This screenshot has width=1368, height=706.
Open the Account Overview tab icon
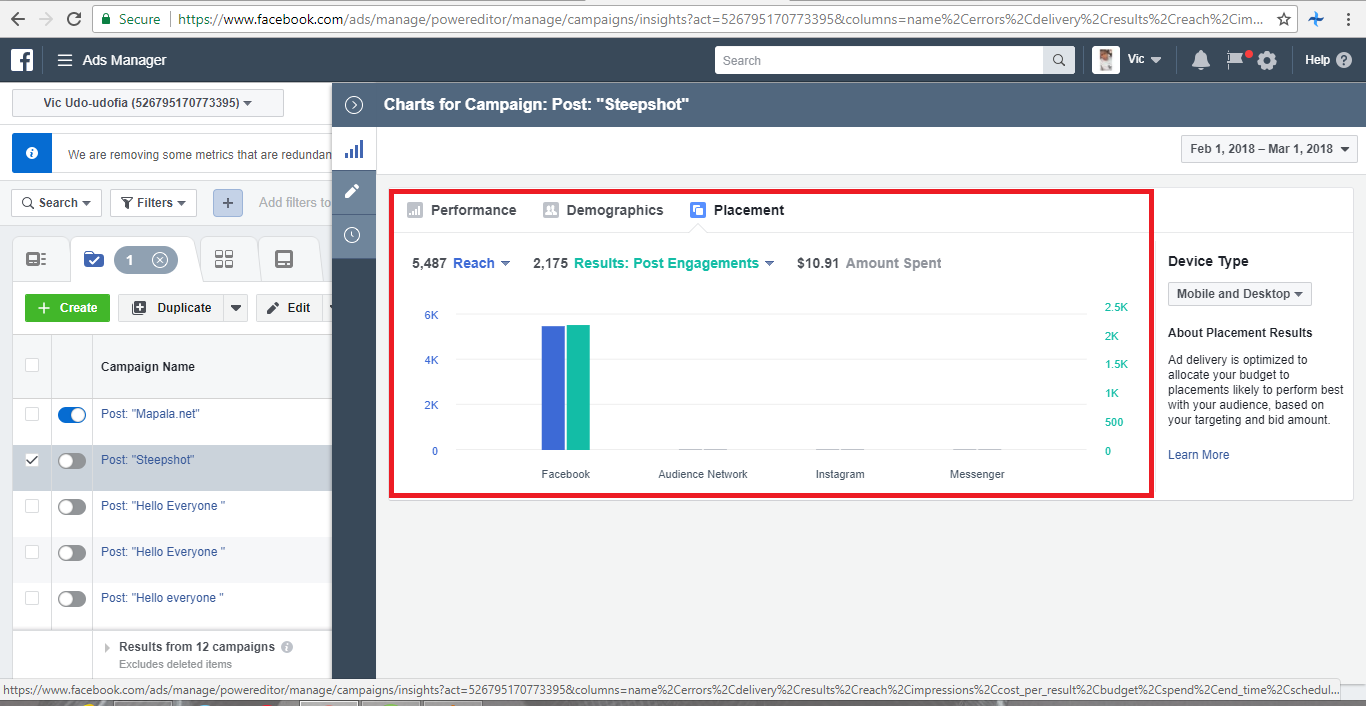click(x=37, y=260)
